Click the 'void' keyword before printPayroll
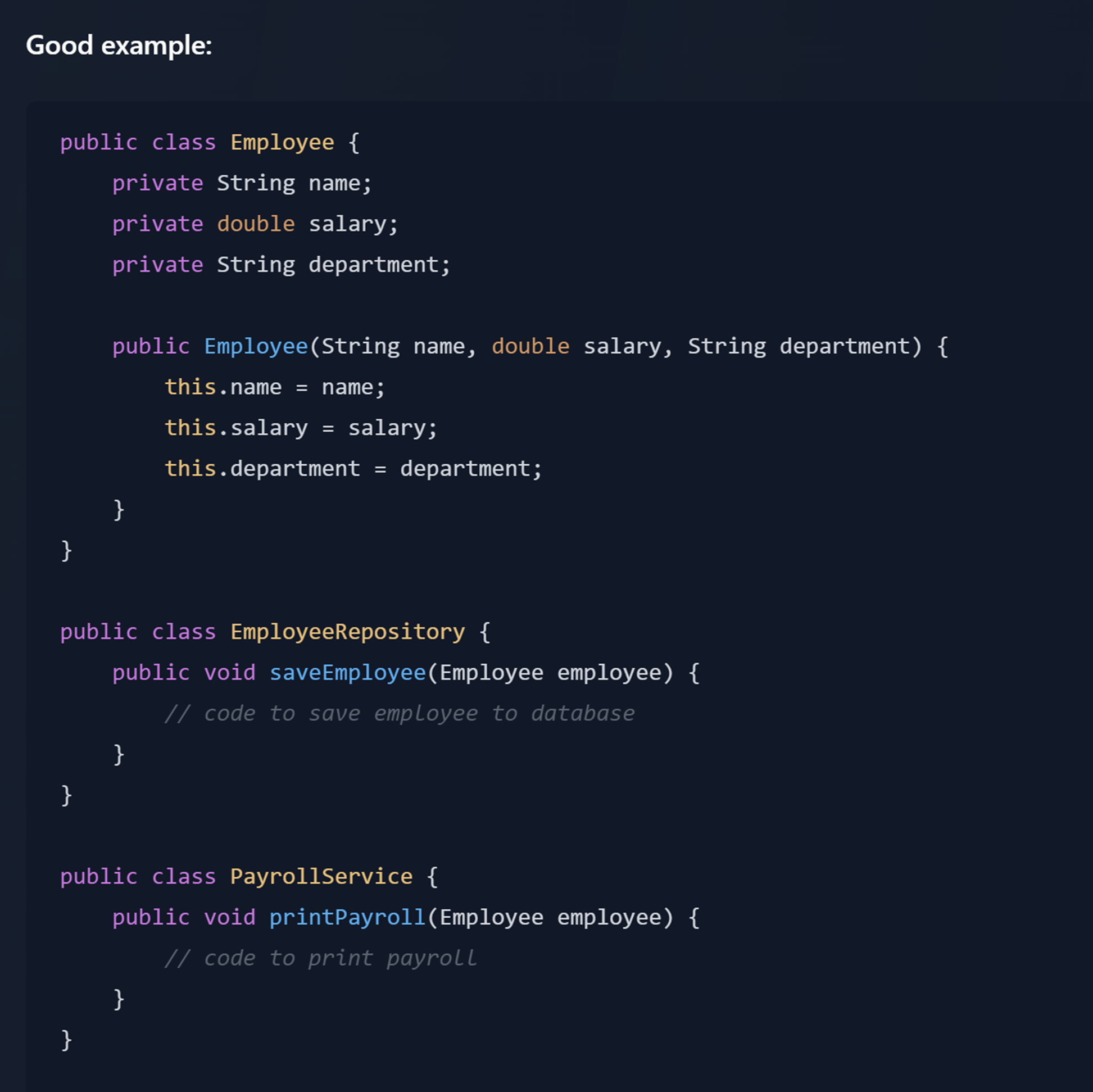 coord(230,917)
